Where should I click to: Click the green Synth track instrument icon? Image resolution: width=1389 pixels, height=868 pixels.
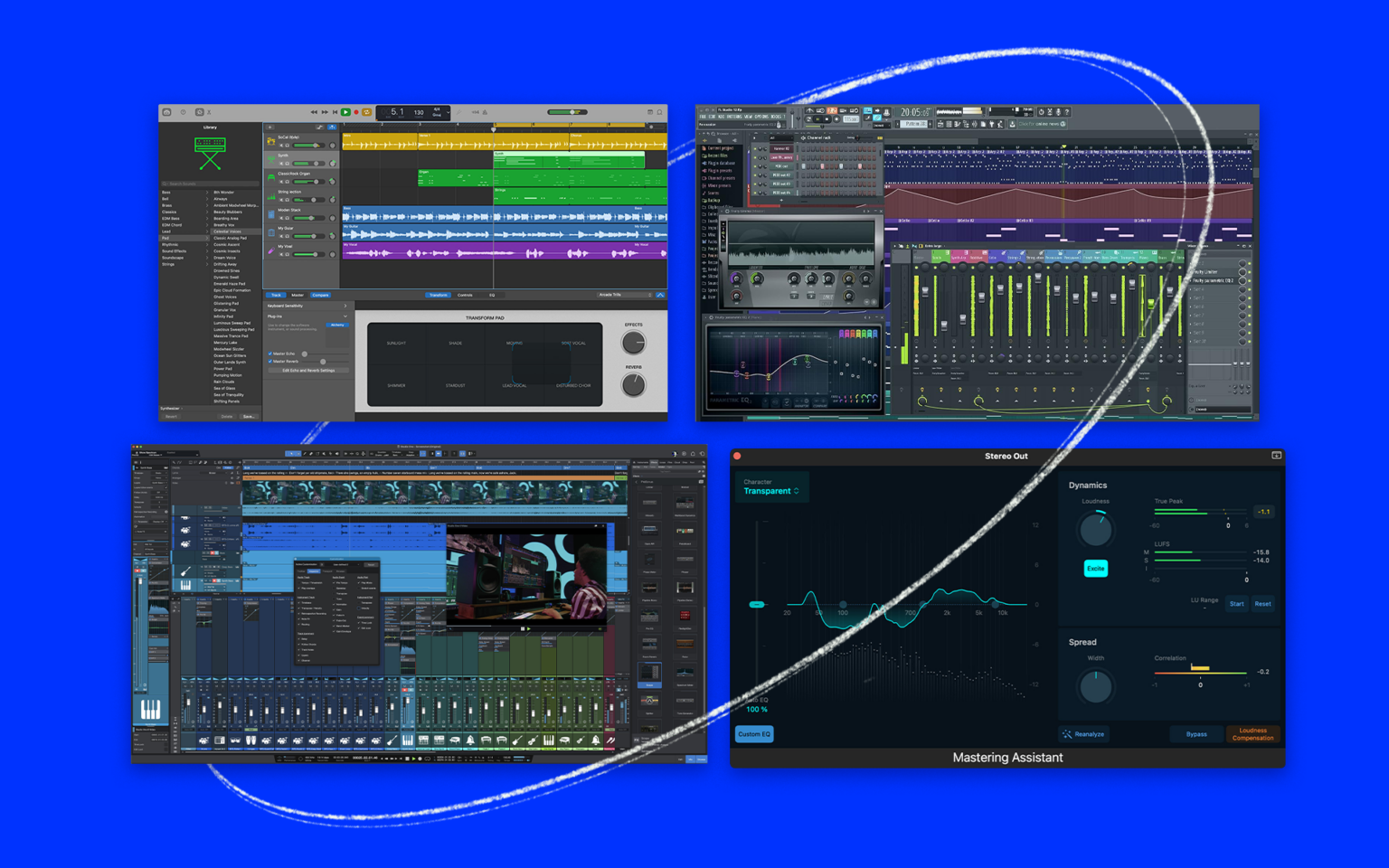point(271,160)
